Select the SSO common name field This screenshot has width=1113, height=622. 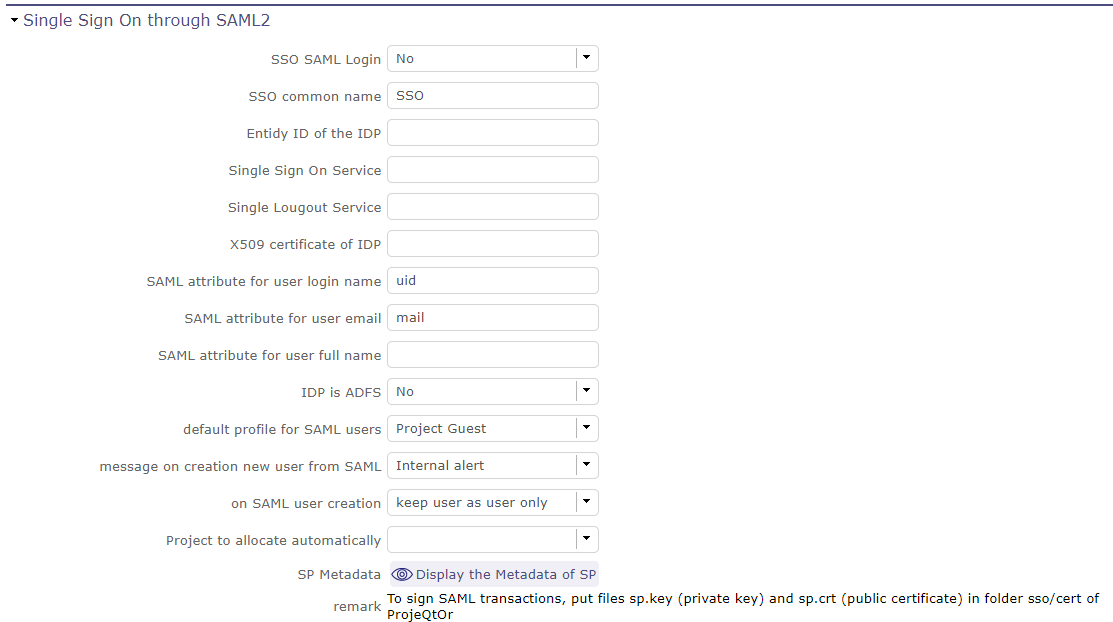coord(492,95)
